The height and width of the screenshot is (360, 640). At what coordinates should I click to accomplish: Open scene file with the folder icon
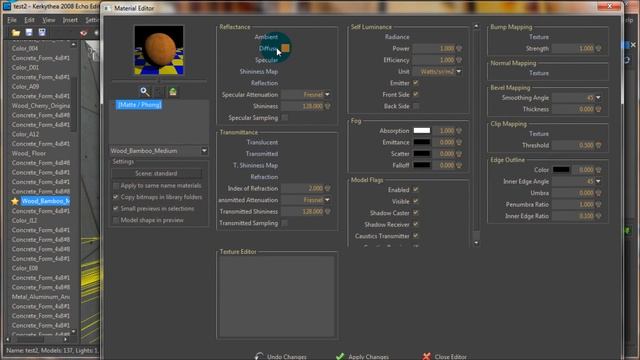click(16, 33)
